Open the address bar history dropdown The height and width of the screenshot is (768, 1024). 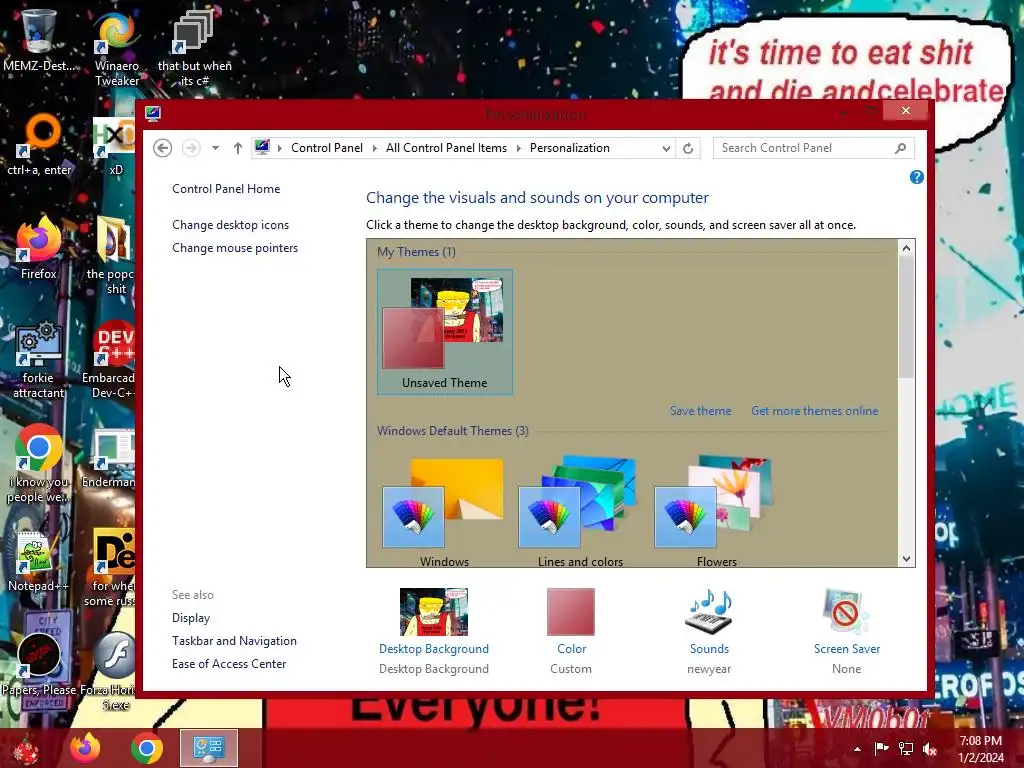pyautogui.click(x=666, y=148)
